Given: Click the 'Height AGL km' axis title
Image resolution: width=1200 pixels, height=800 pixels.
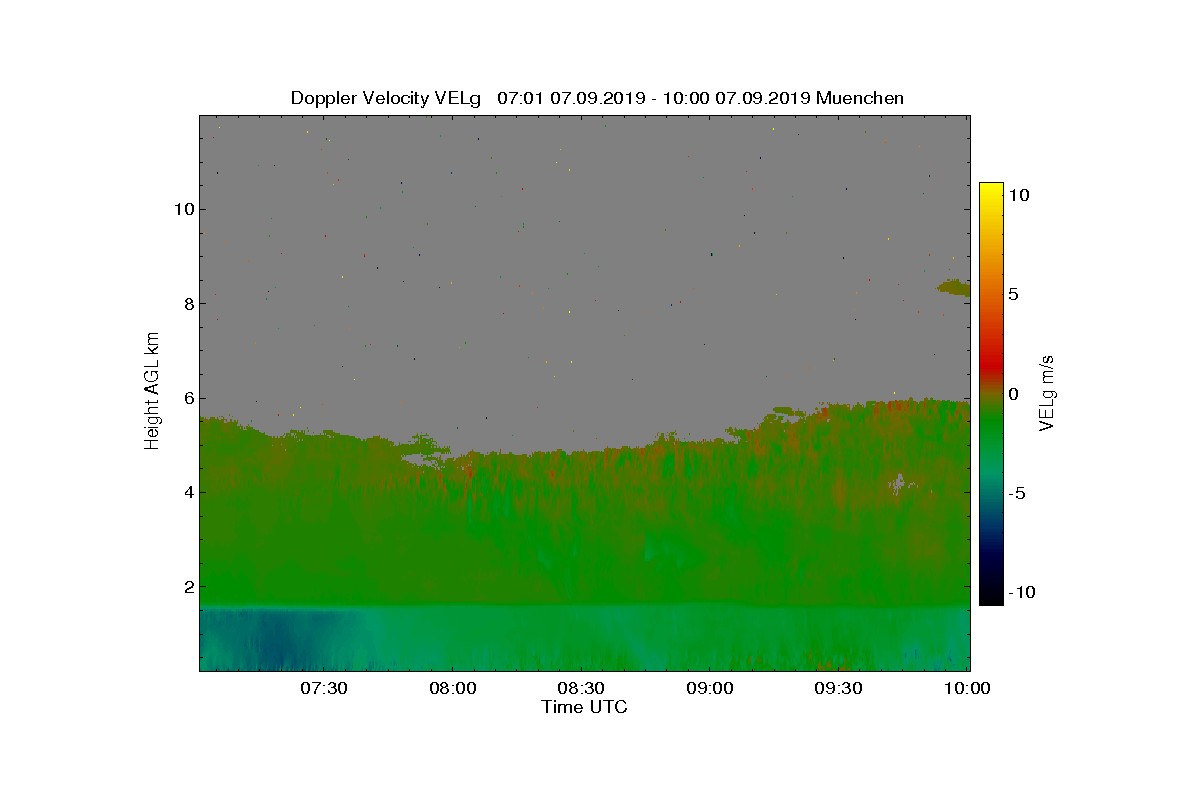Looking at the screenshot, I should tap(152, 391).
